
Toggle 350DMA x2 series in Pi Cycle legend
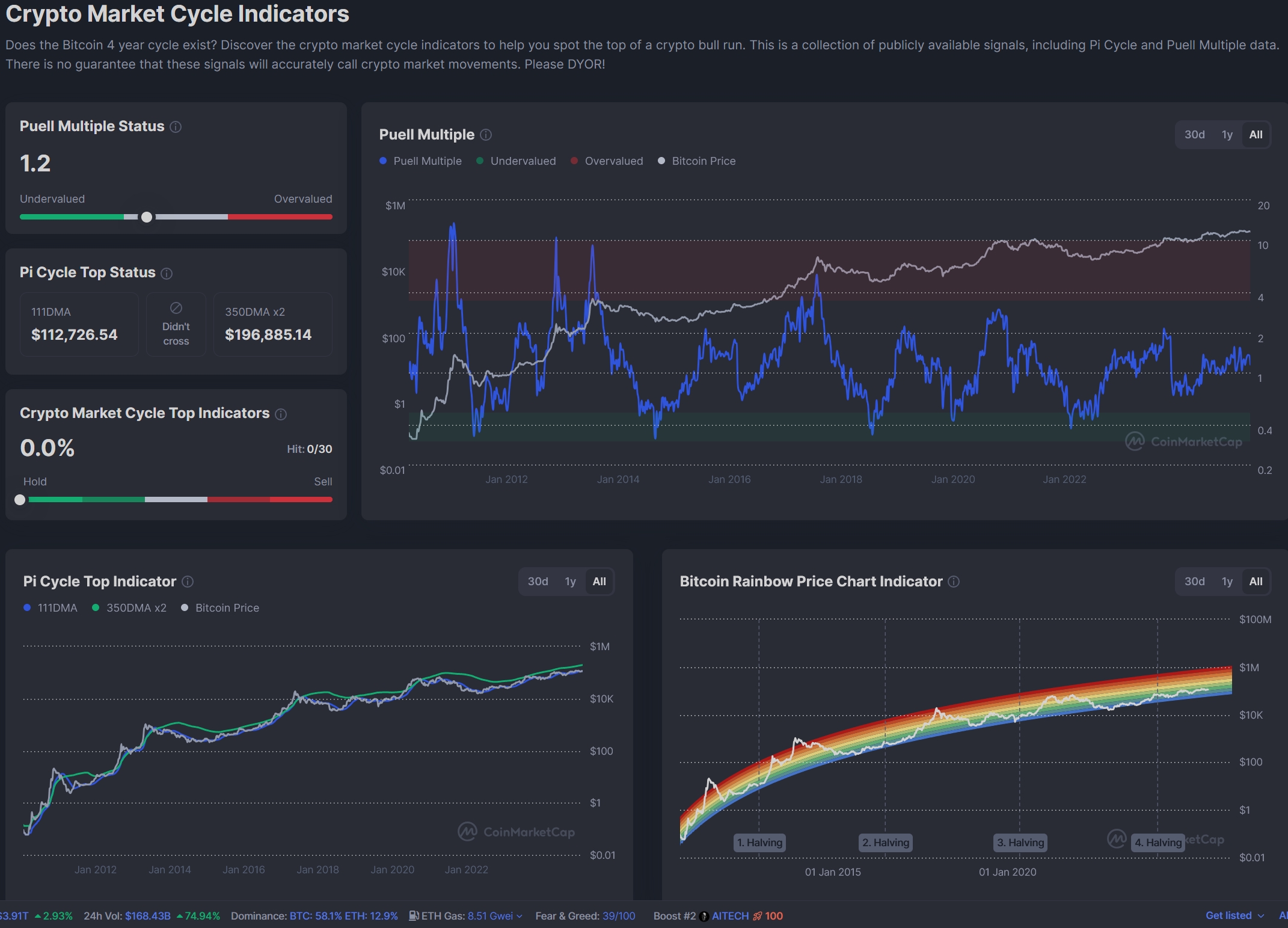tap(129, 608)
